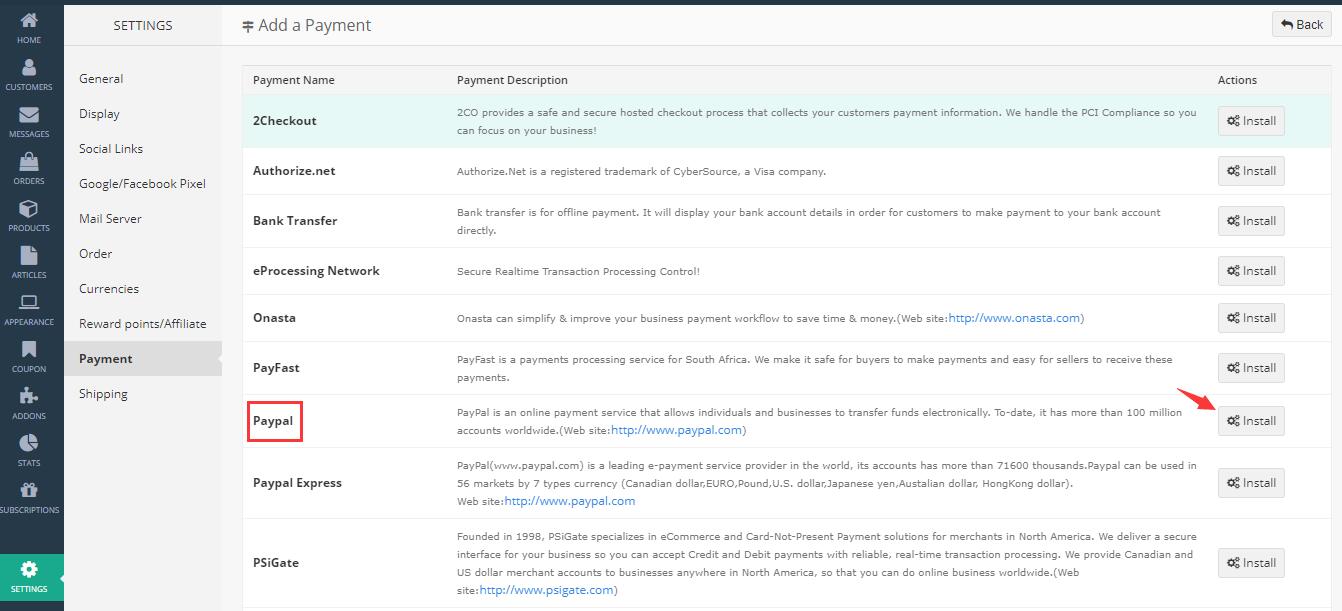This screenshot has height=611, width=1342.
Task: Open the Appearance laptop icon
Action: click(29, 304)
